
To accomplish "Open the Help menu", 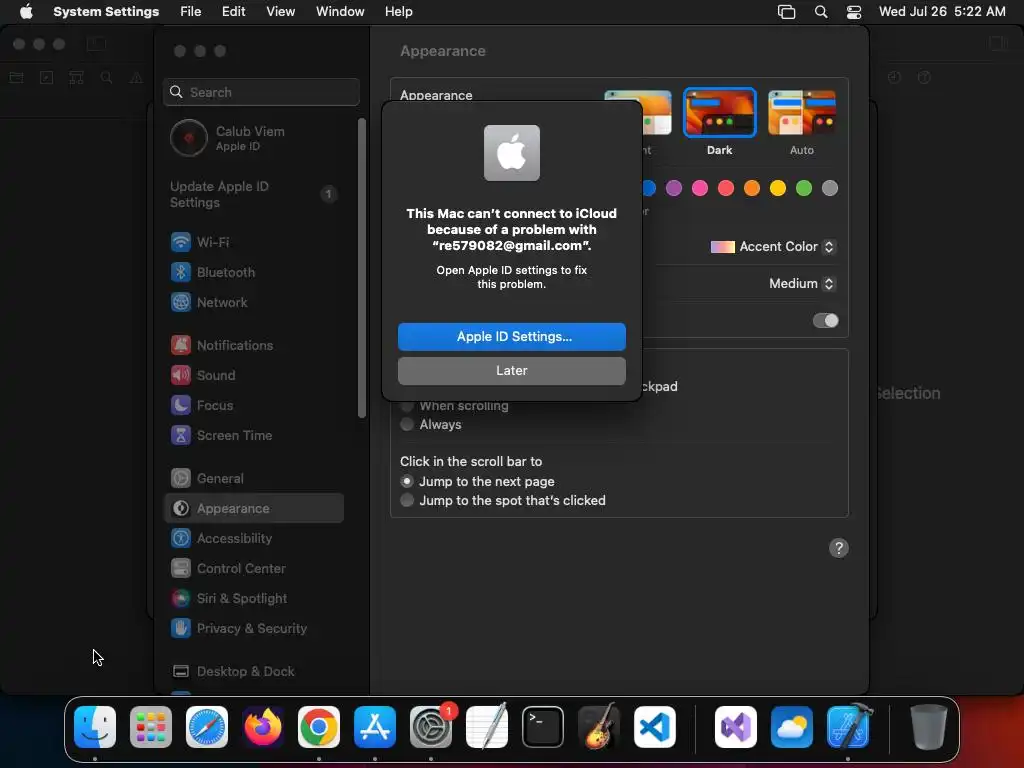I will point(398,12).
